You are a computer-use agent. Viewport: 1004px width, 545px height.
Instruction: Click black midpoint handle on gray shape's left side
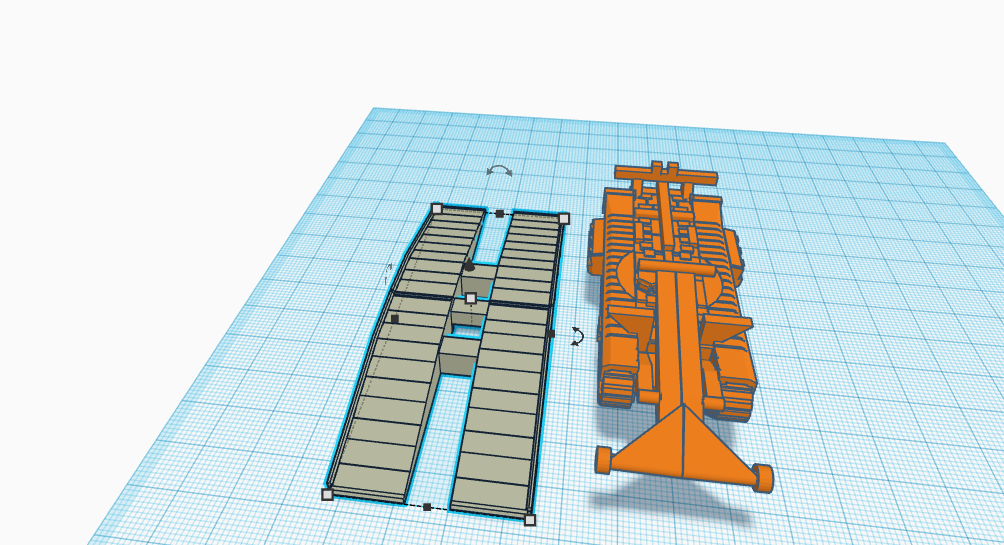coord(394,319)
